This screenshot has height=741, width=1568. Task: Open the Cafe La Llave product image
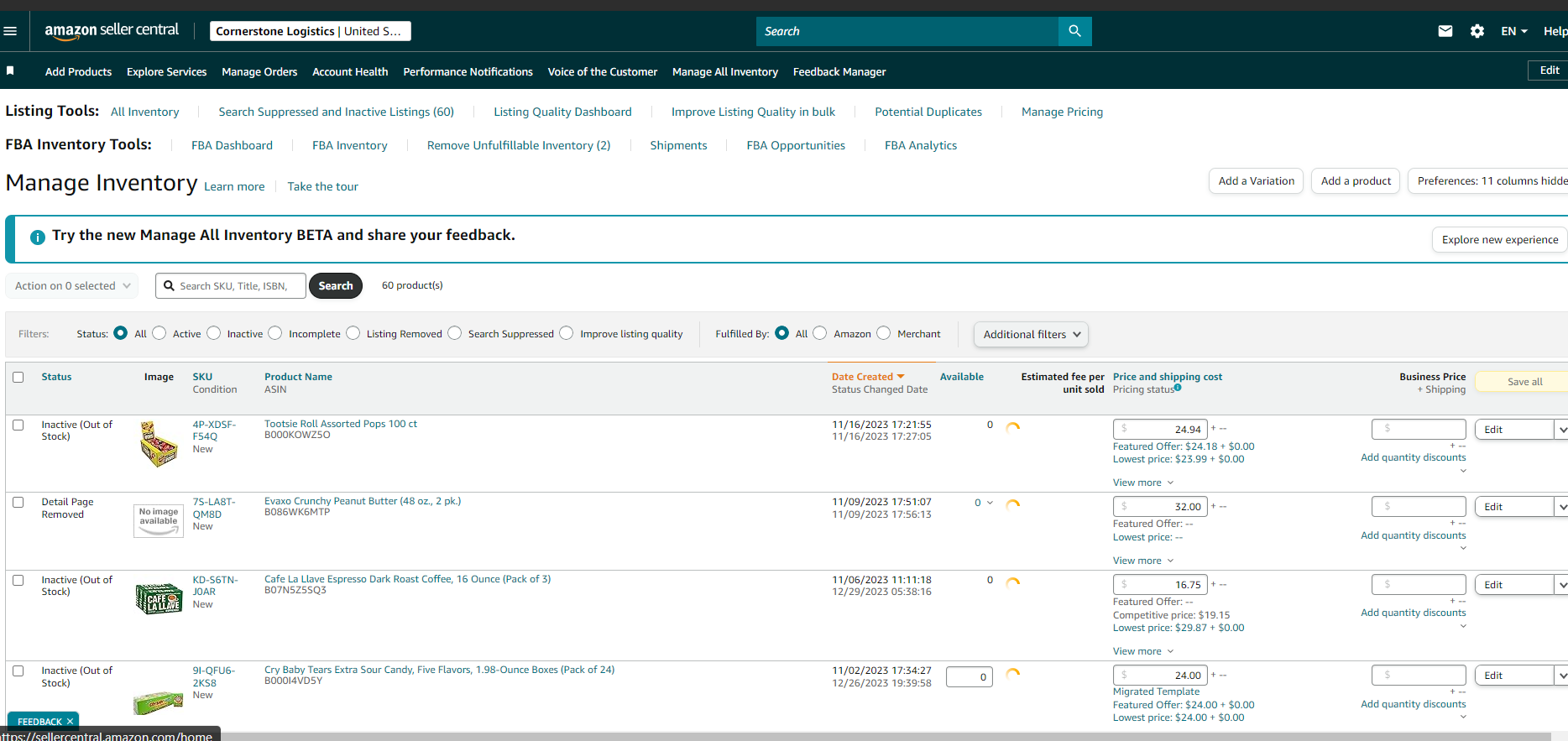pyautogui.click(x=159, y=598)
